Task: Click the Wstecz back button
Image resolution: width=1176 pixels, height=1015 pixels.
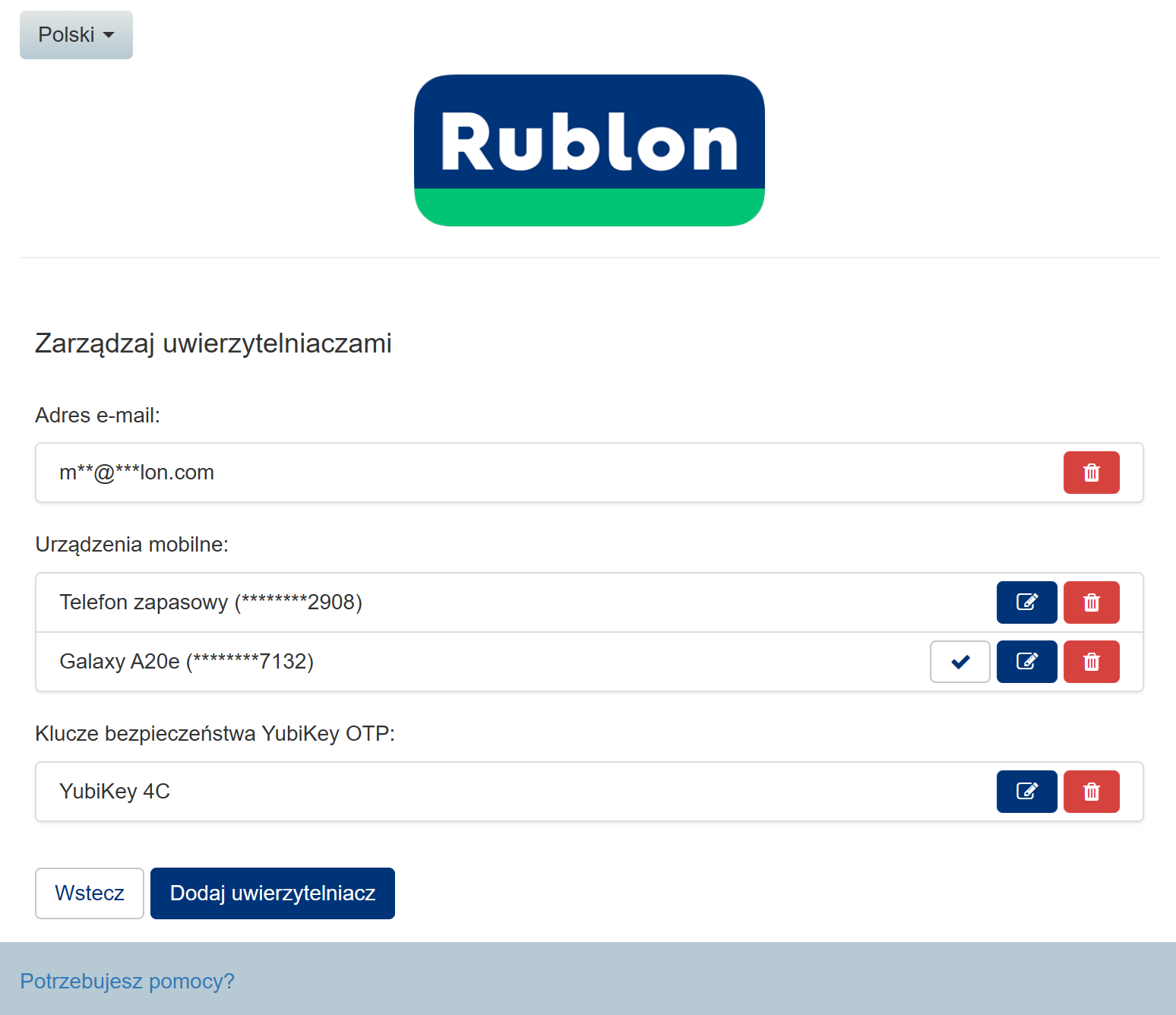Action: coord(90,893)
